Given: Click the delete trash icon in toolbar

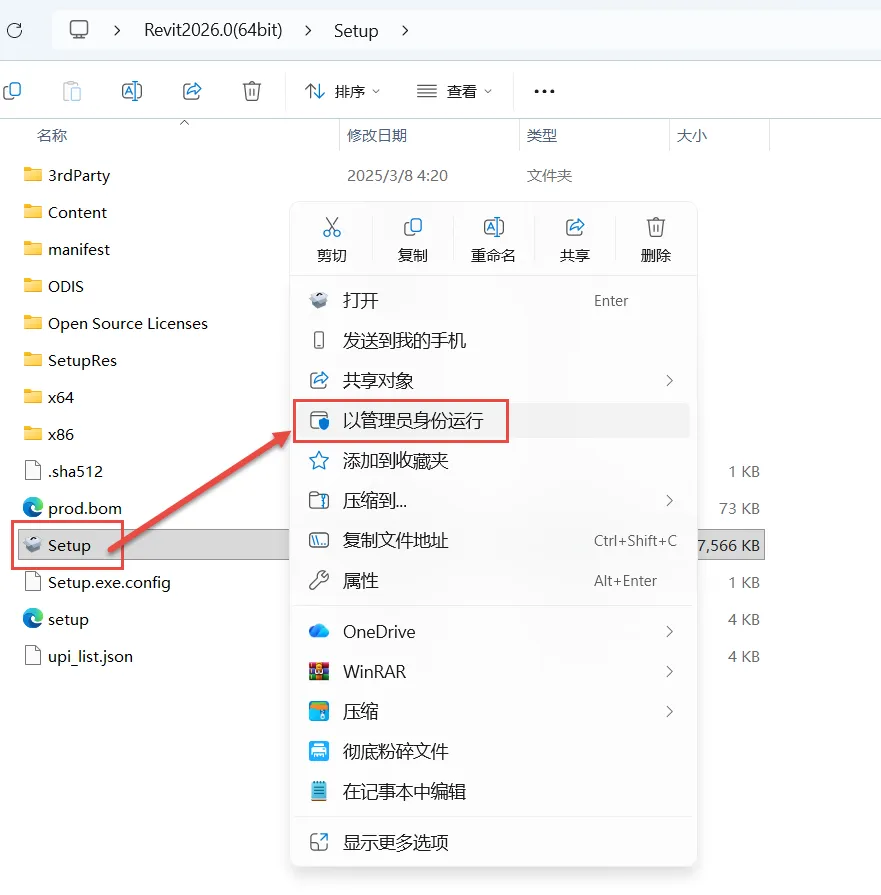Looking at the screenshot, I should click(252, 91).
